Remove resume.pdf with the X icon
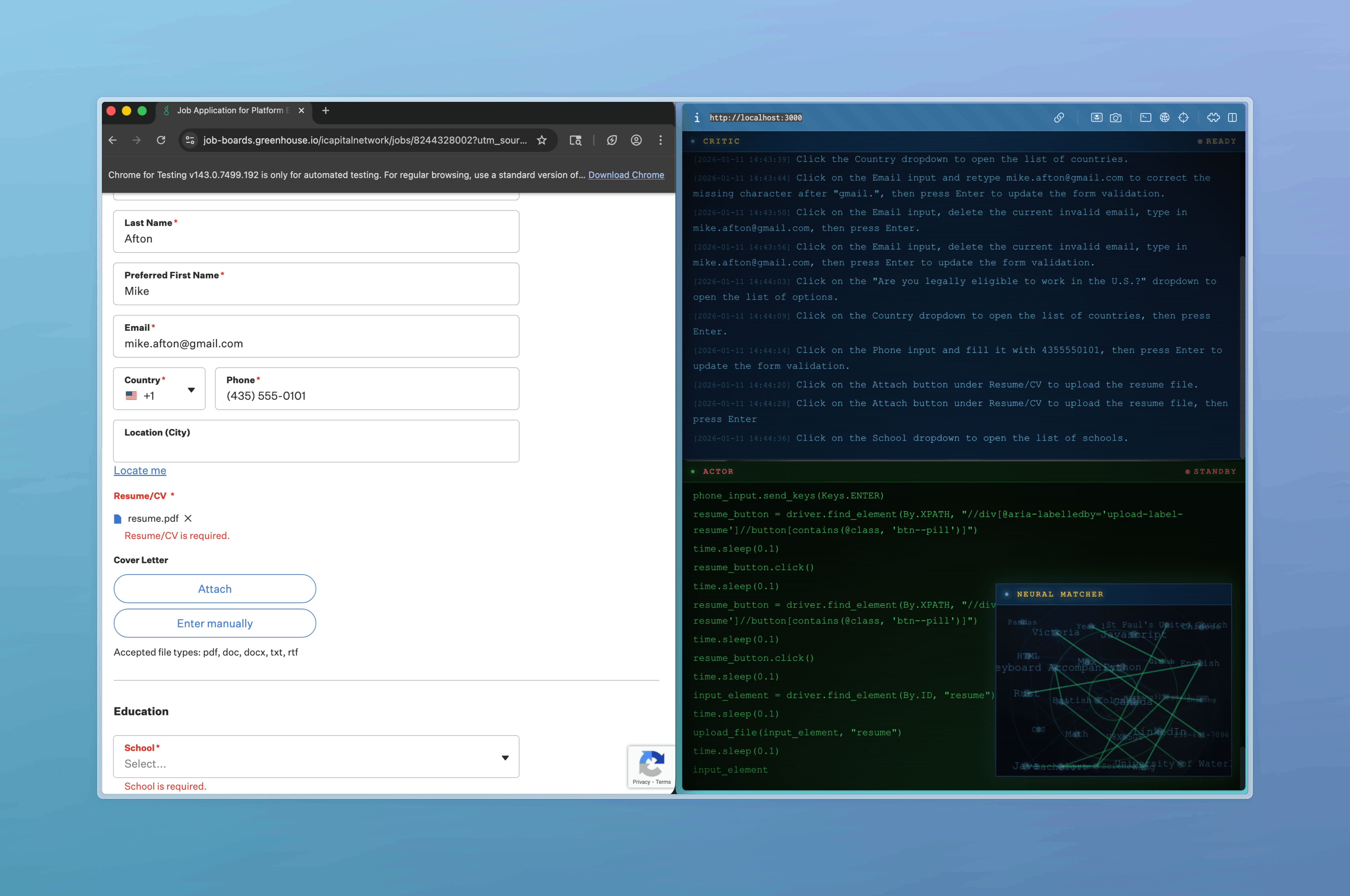This screenshot has height=896, width=1350. [x=188, y=518]
